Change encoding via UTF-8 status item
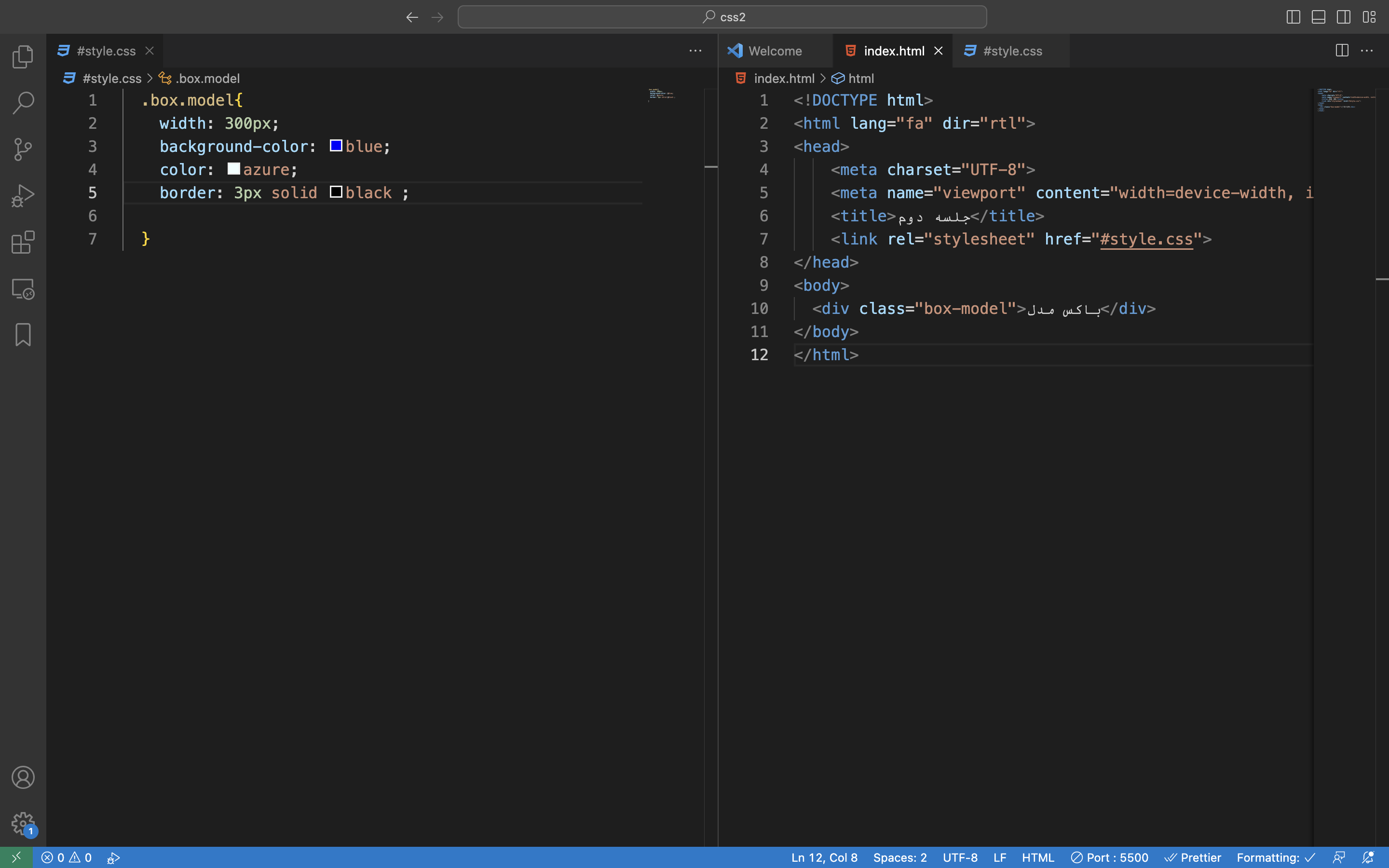Viewport: 1389px width, 868px height. (x=960, y=857)
